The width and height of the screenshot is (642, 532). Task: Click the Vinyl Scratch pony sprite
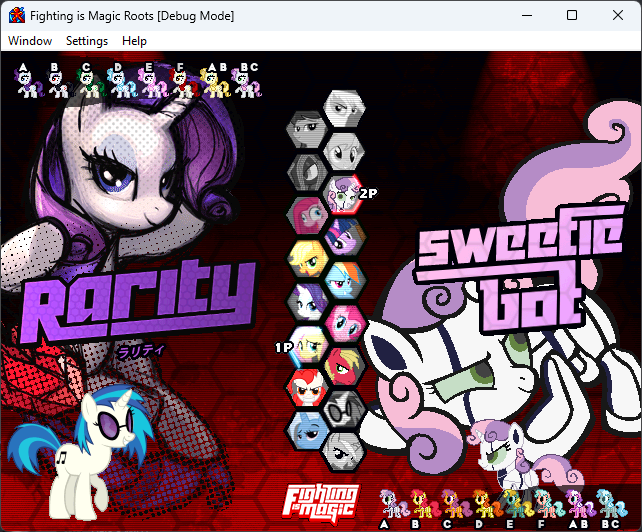point(83,452)
